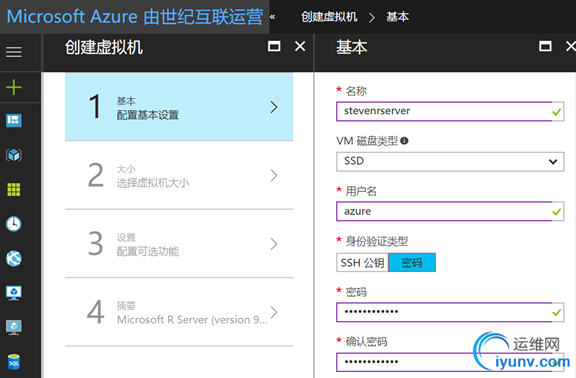This screenshot has height=378, width=576.
Task: Open the resource groups cube icon
Action: (x=14, y=155)
